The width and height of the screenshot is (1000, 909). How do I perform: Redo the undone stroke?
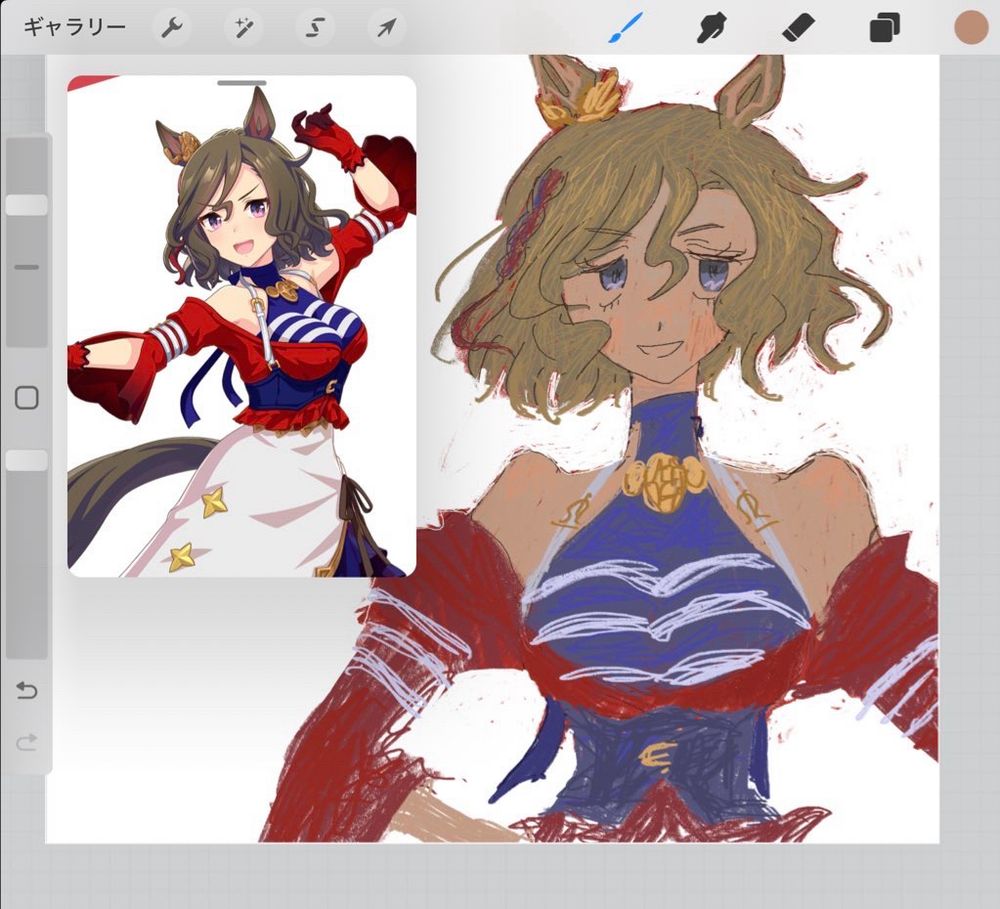tap(27, 742)
